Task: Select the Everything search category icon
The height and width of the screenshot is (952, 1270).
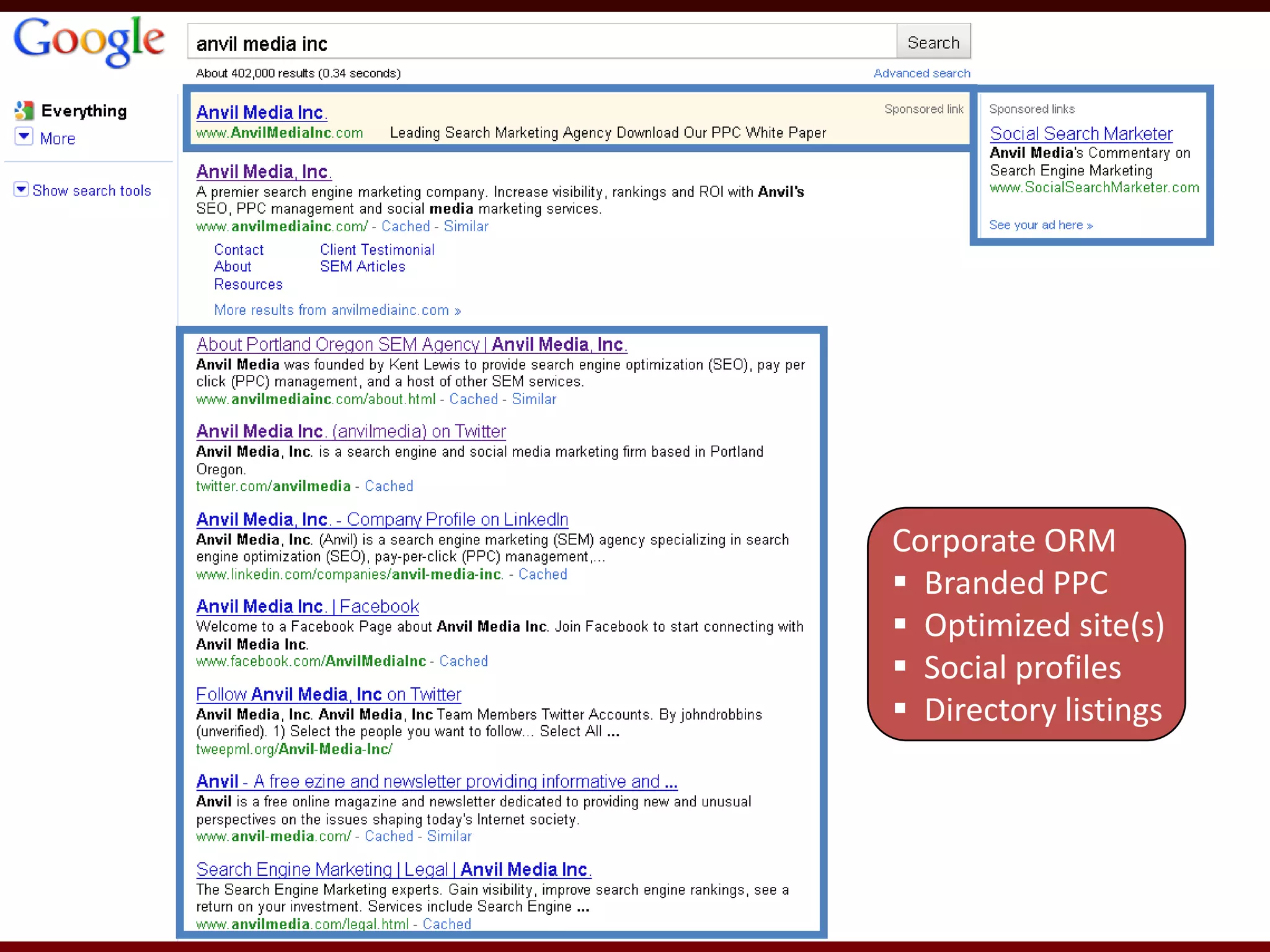Action: point(24,110)
